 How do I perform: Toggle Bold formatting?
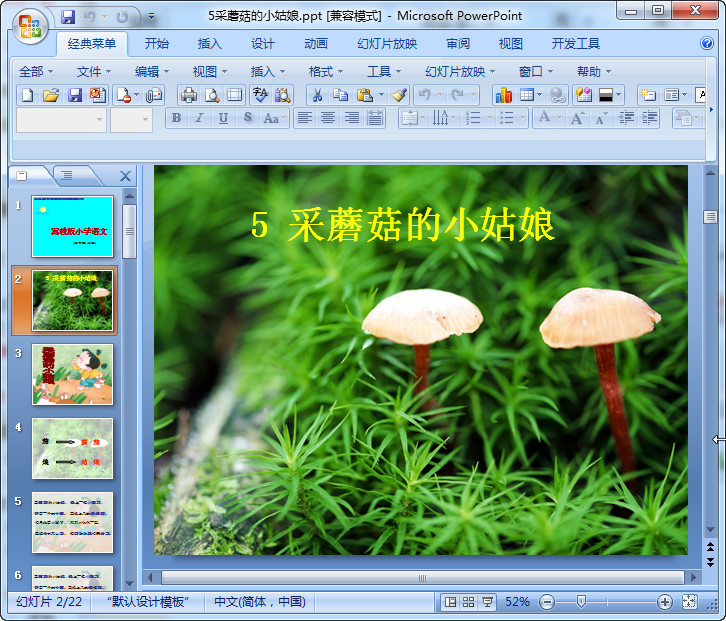[x=177, y=118]
